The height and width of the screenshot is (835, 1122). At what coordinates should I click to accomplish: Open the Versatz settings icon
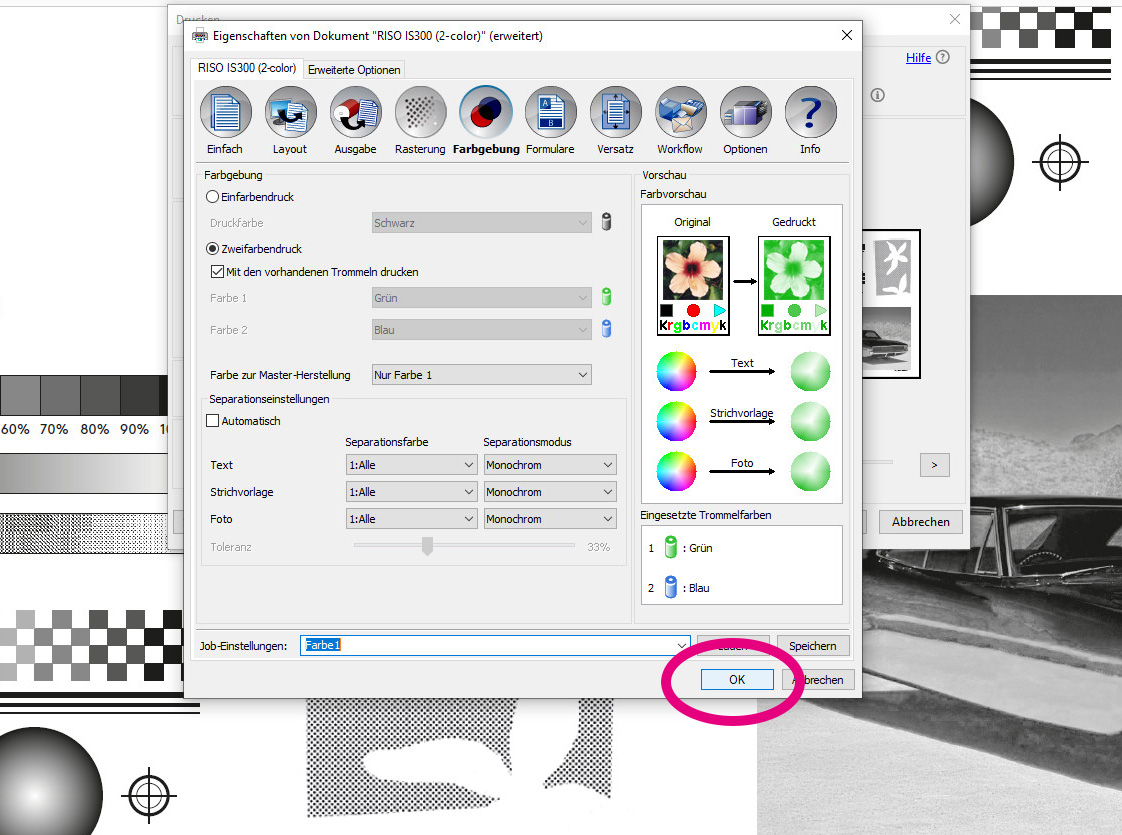[x=615, y=113]
